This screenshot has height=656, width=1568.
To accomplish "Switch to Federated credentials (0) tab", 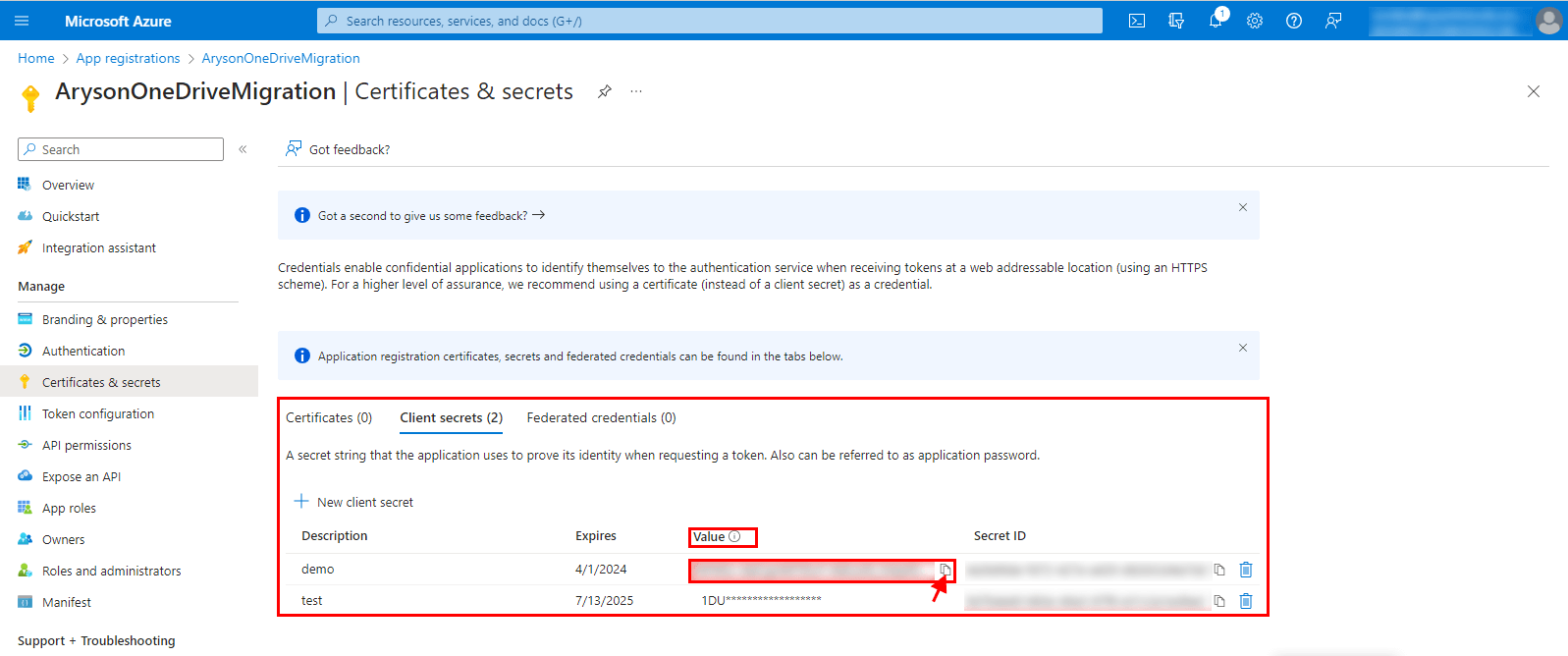I will [602, 417].
